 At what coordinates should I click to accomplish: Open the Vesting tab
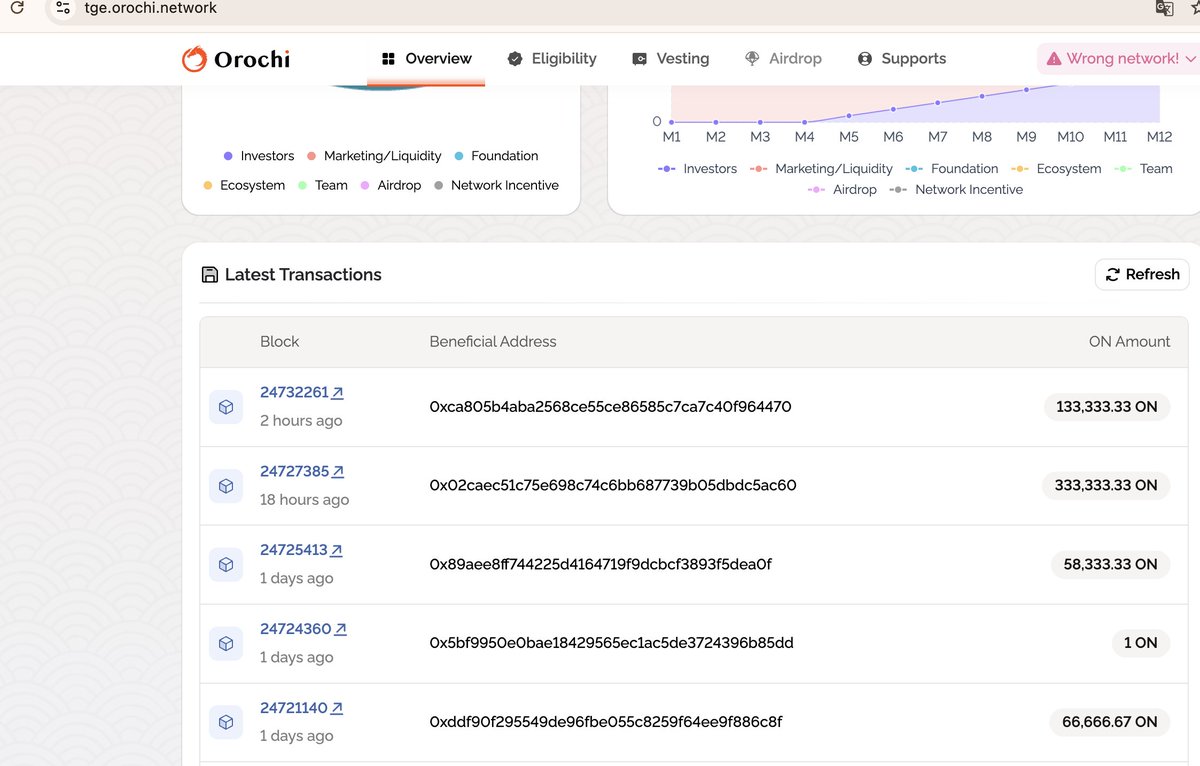pos(671,59)
